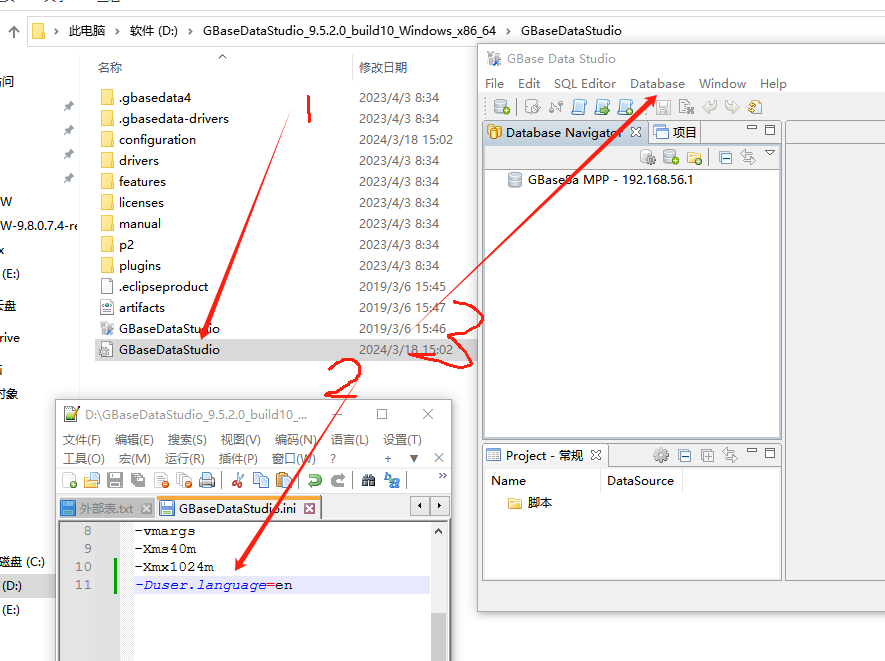Switch to the 外部表.txt tab
This screenshot has height=661, width=885.
[106, 509]
